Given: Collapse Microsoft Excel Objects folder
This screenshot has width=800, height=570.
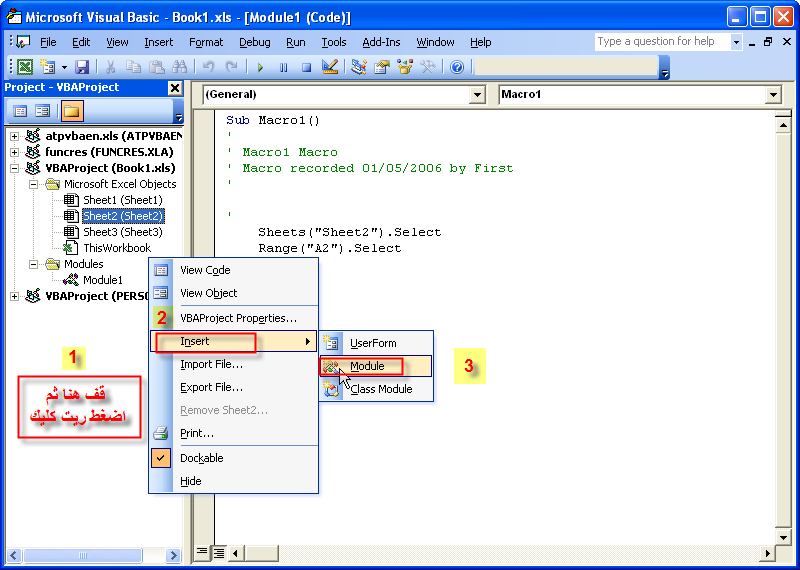Looking at the screenshot, I should 33,184.
